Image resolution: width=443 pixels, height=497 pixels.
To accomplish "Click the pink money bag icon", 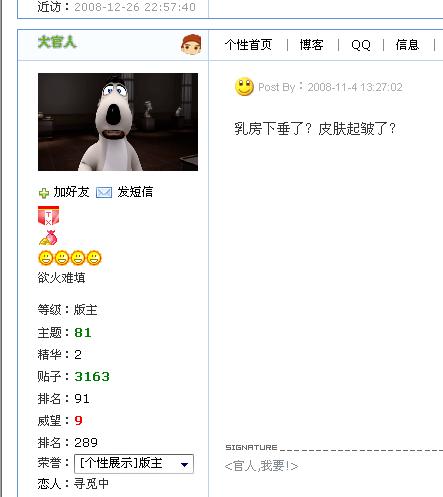I will [48, 238].
